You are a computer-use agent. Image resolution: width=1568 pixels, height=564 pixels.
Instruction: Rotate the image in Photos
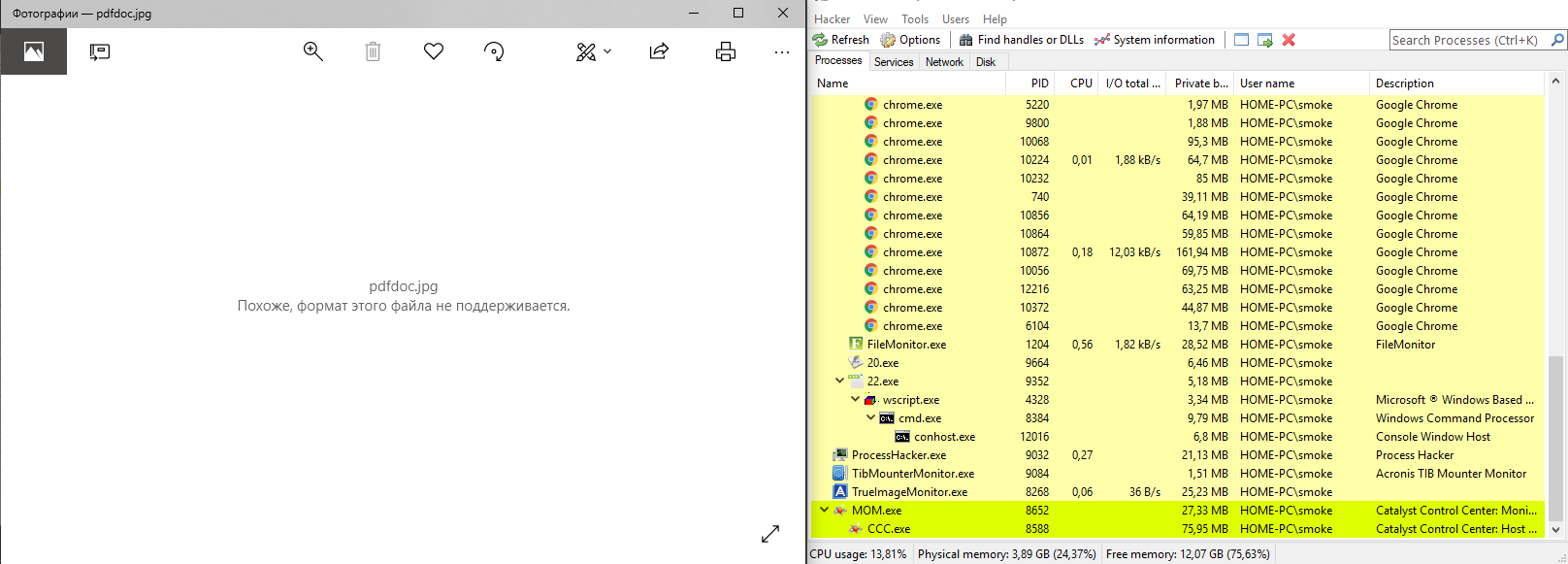(494, 51)
